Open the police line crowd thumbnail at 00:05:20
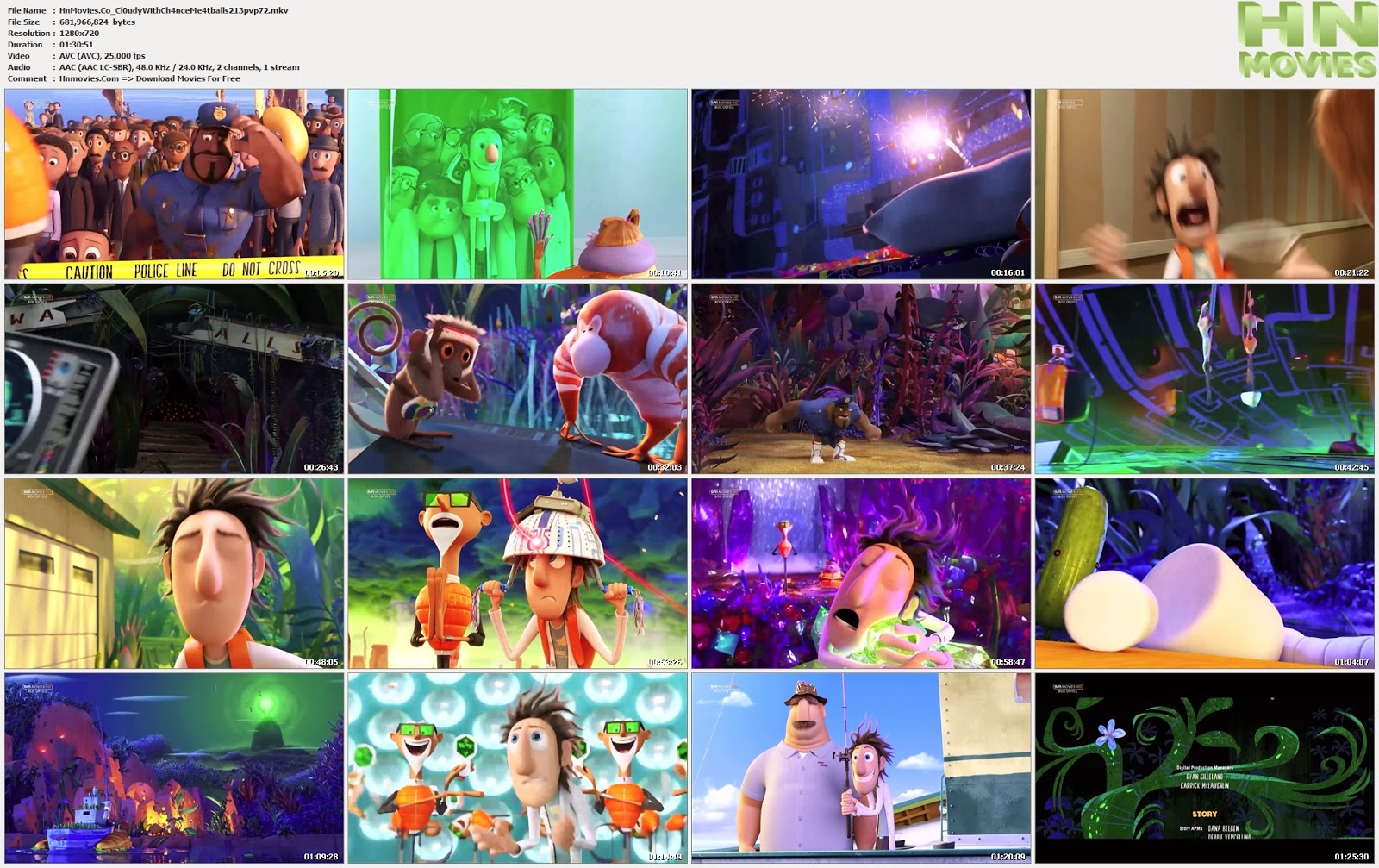Image resolution: width=1379 pixels, height=868 pixels. (x=174, y=184)
